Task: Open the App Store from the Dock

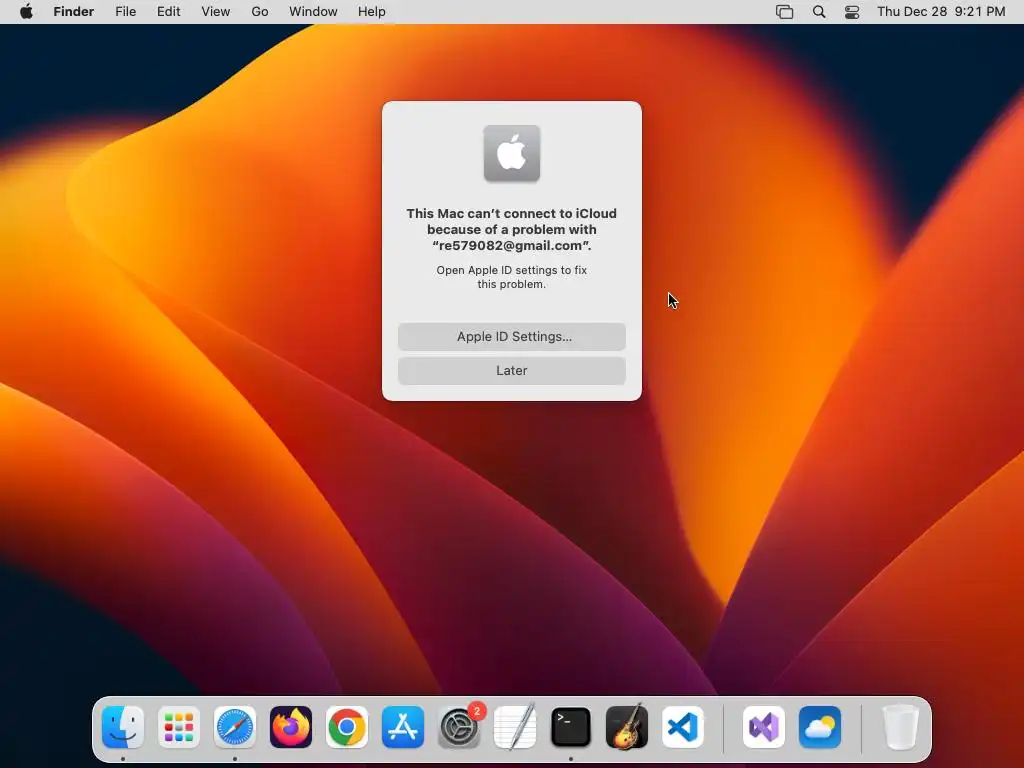Action: 403,727
